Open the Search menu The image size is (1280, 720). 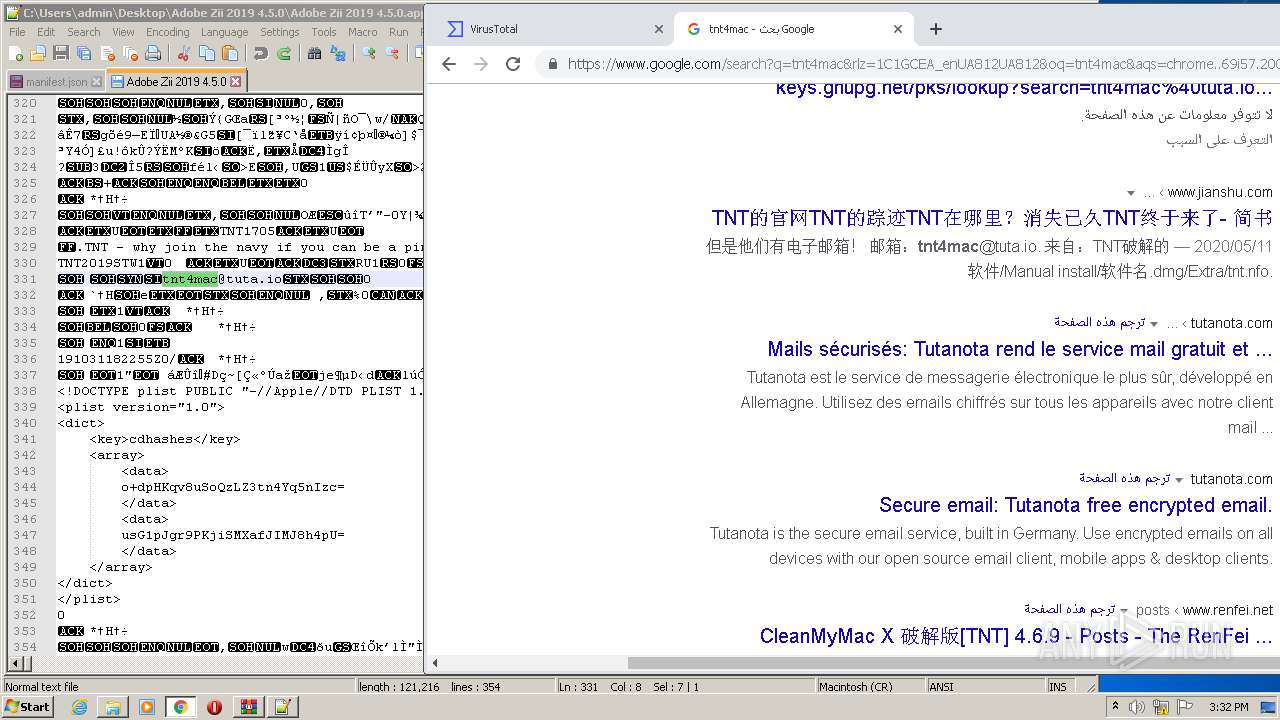click(84, 32)
